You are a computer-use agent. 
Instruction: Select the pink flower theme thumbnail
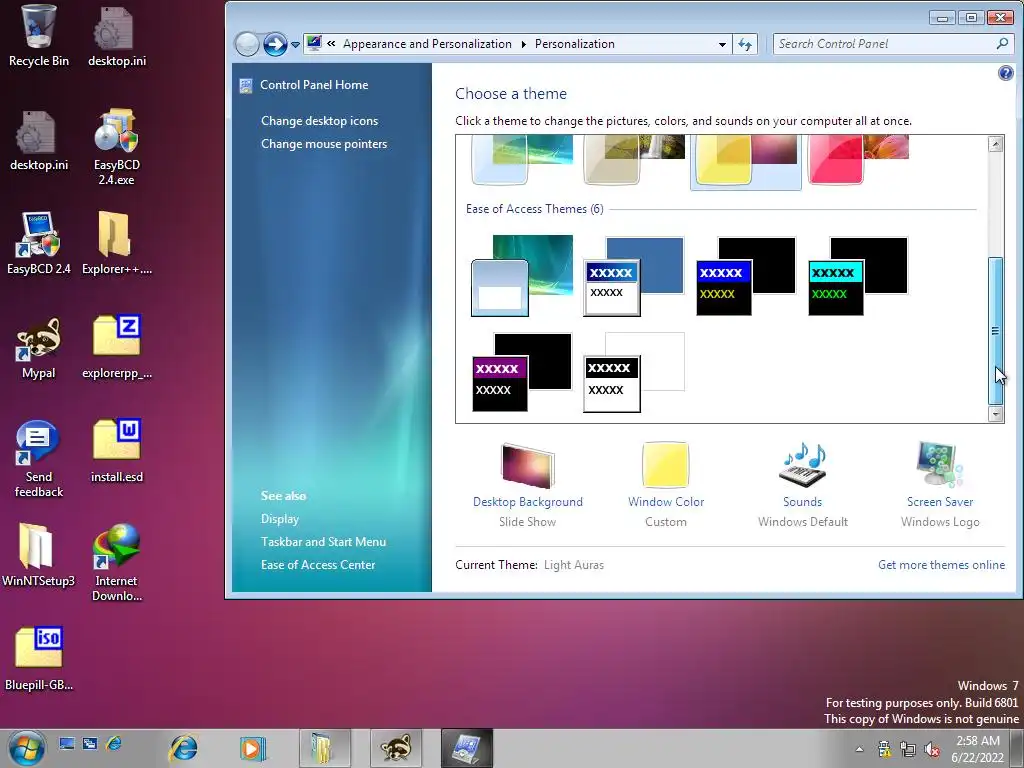858,160
